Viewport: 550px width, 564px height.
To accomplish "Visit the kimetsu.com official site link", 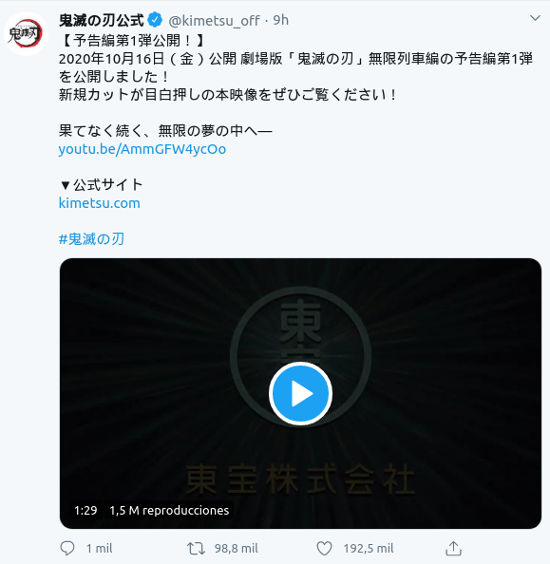I will [x=99, y=203].
